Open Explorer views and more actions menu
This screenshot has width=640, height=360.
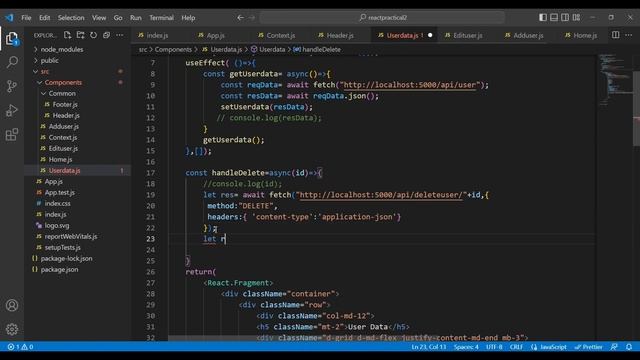coord(120,35)
